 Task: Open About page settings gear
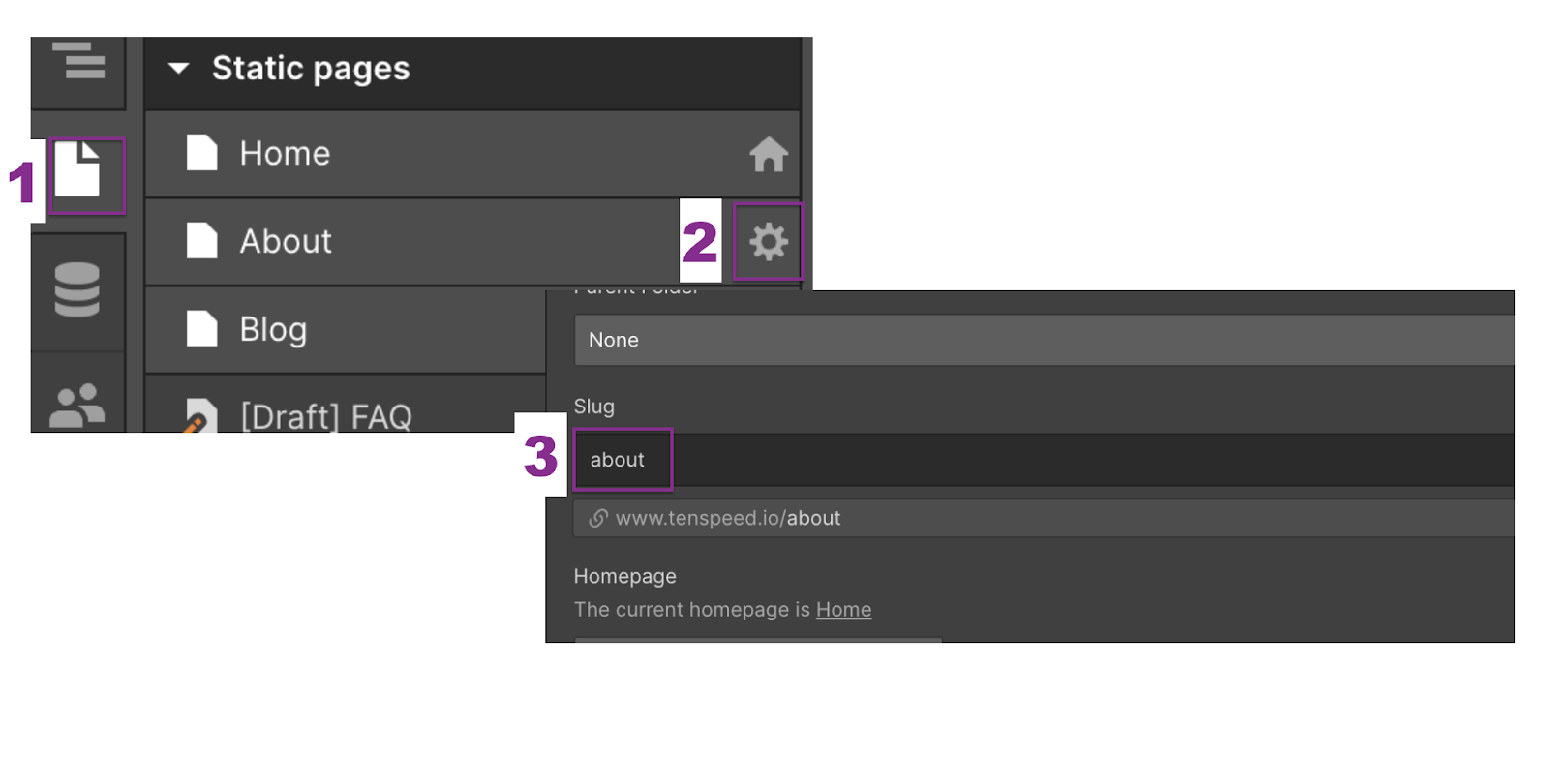[769, 242]
